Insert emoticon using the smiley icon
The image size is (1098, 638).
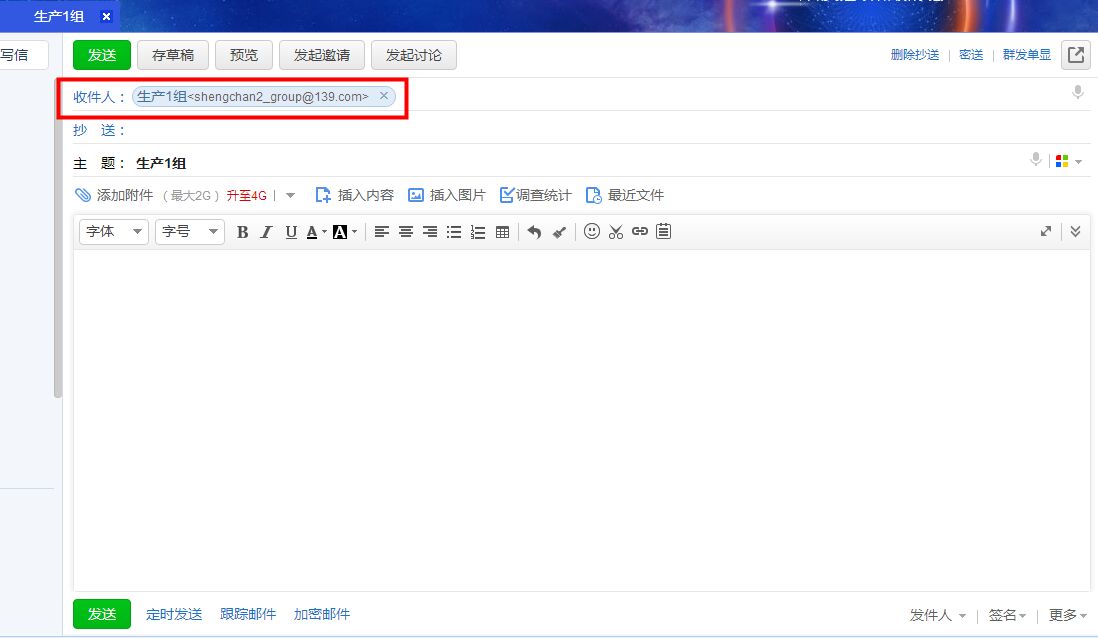coord(592,232)
